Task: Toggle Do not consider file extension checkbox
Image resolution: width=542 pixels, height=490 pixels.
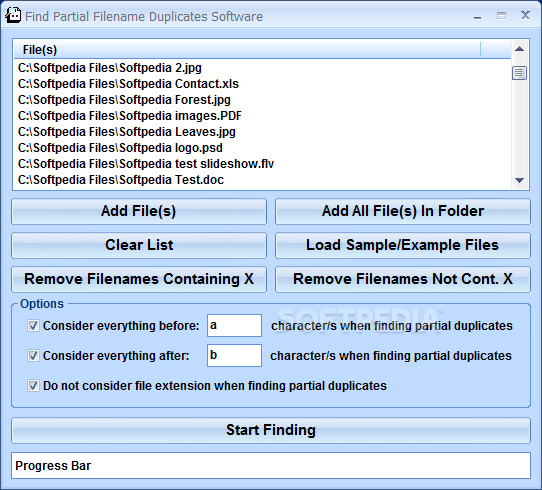Action: pos(33,386)
